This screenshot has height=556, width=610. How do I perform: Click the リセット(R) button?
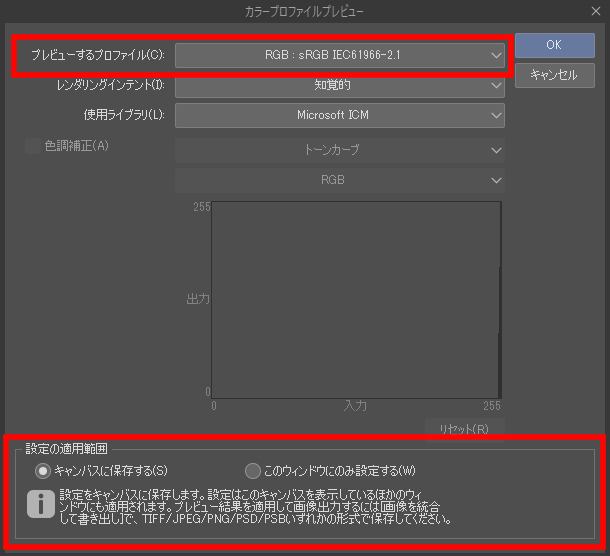[x=465, y=430]
